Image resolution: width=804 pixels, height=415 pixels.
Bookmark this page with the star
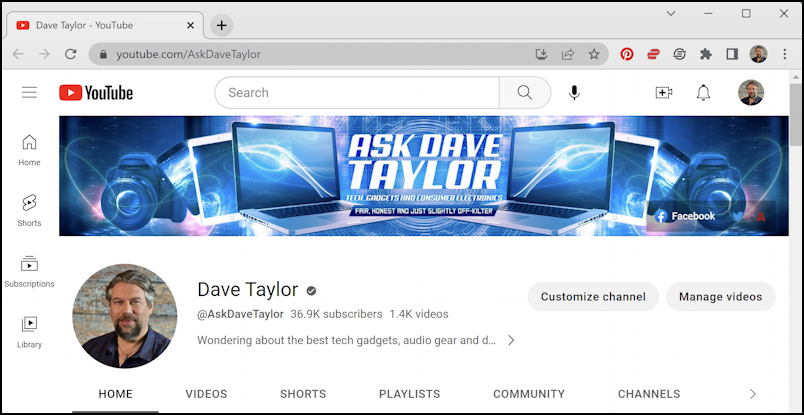(594, 54)
